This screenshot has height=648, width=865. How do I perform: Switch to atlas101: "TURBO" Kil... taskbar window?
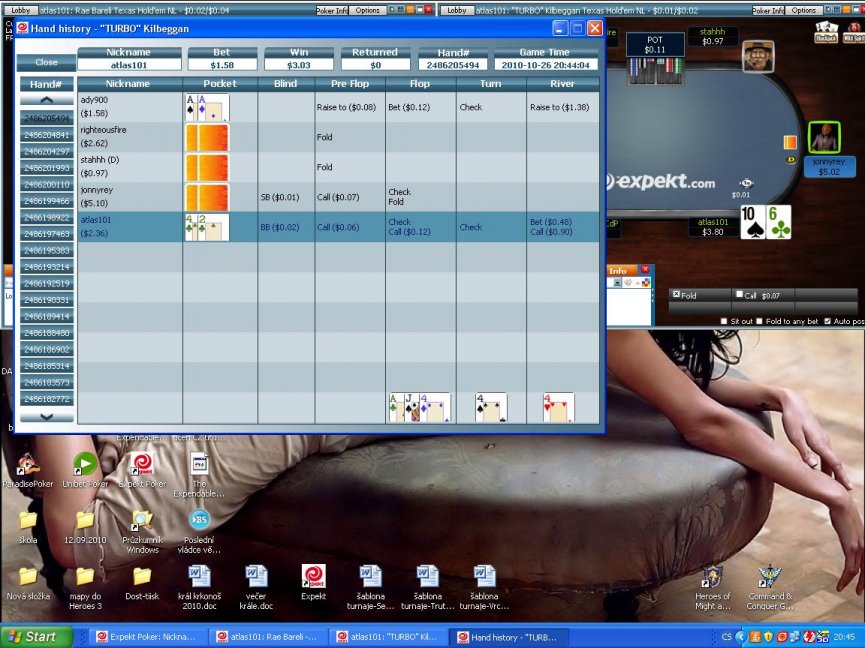(390, 637)
